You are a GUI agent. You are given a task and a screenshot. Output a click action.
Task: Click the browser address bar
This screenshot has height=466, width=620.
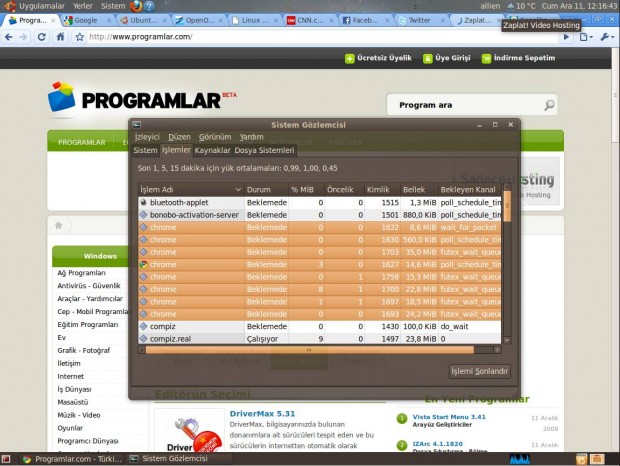point(321,37)
